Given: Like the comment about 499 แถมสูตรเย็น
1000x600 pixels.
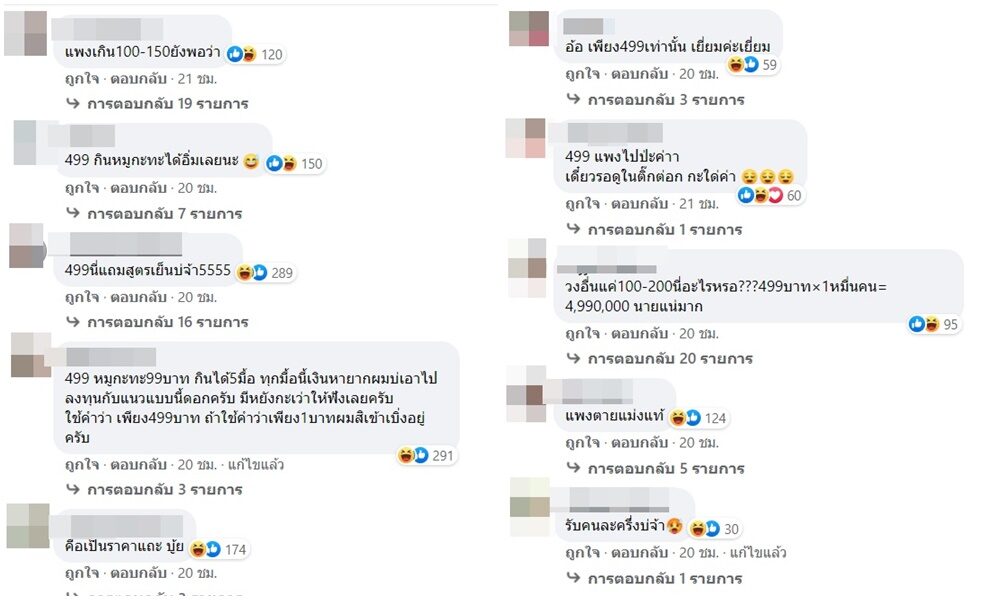Looking at the screenshot, I should [x=82, y=297].
